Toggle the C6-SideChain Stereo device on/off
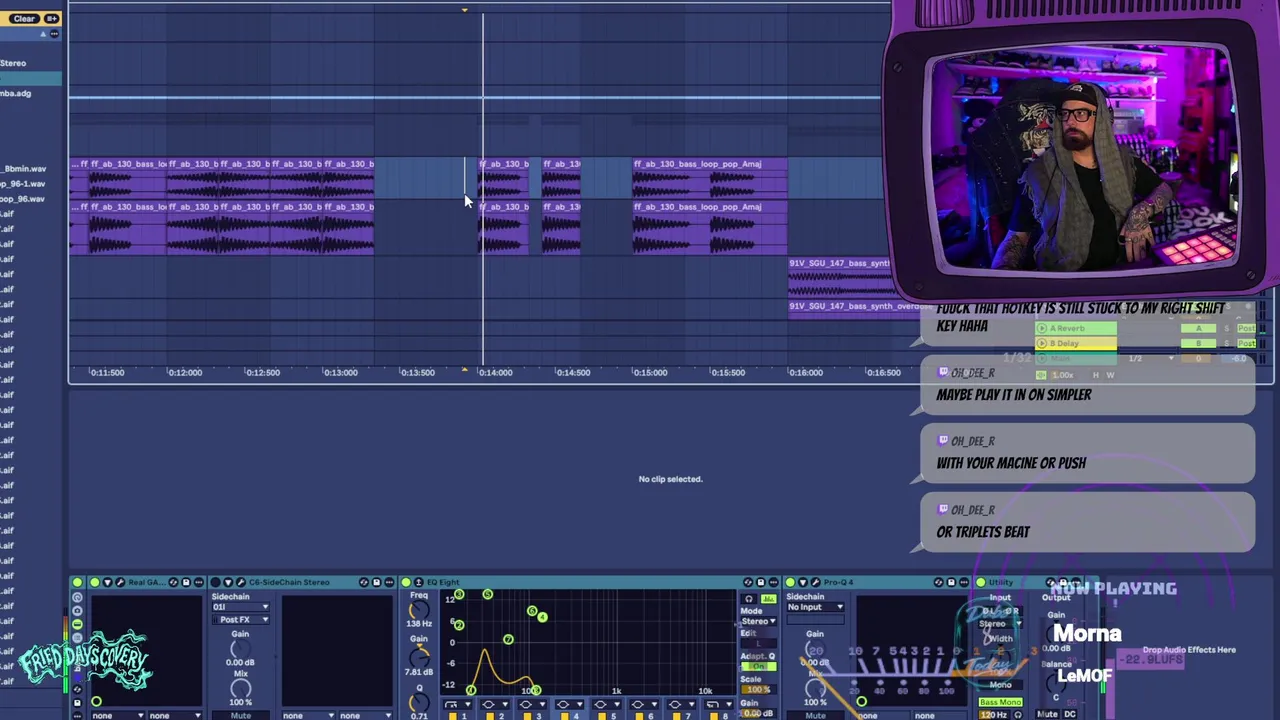 pyautogui.click(x=215, y=582)
